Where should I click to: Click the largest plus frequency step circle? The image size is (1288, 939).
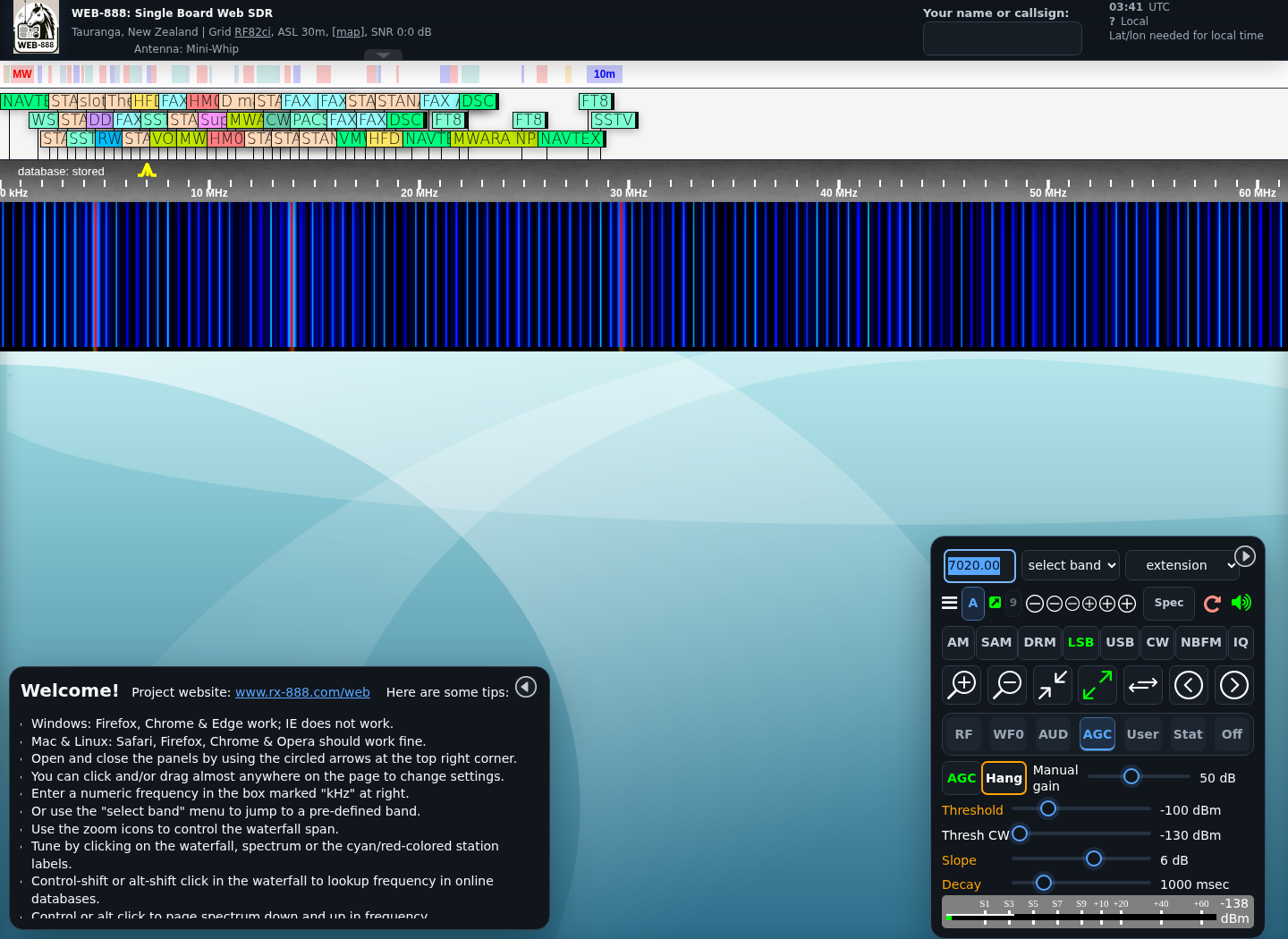[1127, 604]
